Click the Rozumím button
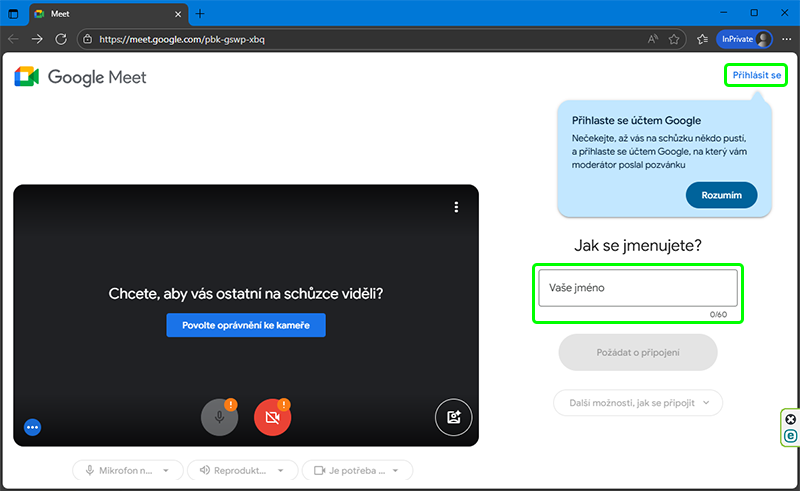The width and height of the screenshot is (800, 491). [721, 196]
